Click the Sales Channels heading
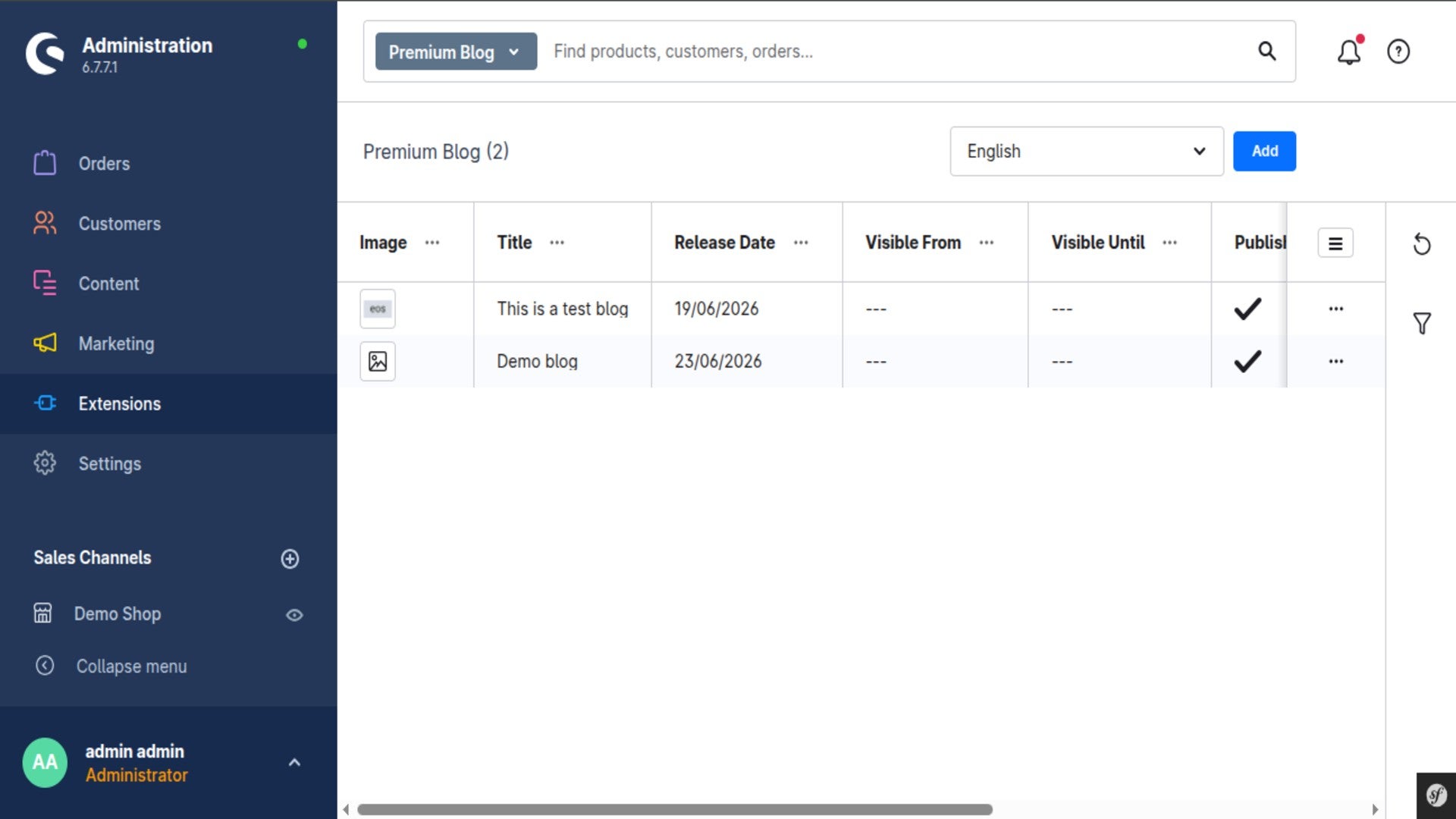Viewport: 1456px width, 819px height. click(92, 557)
